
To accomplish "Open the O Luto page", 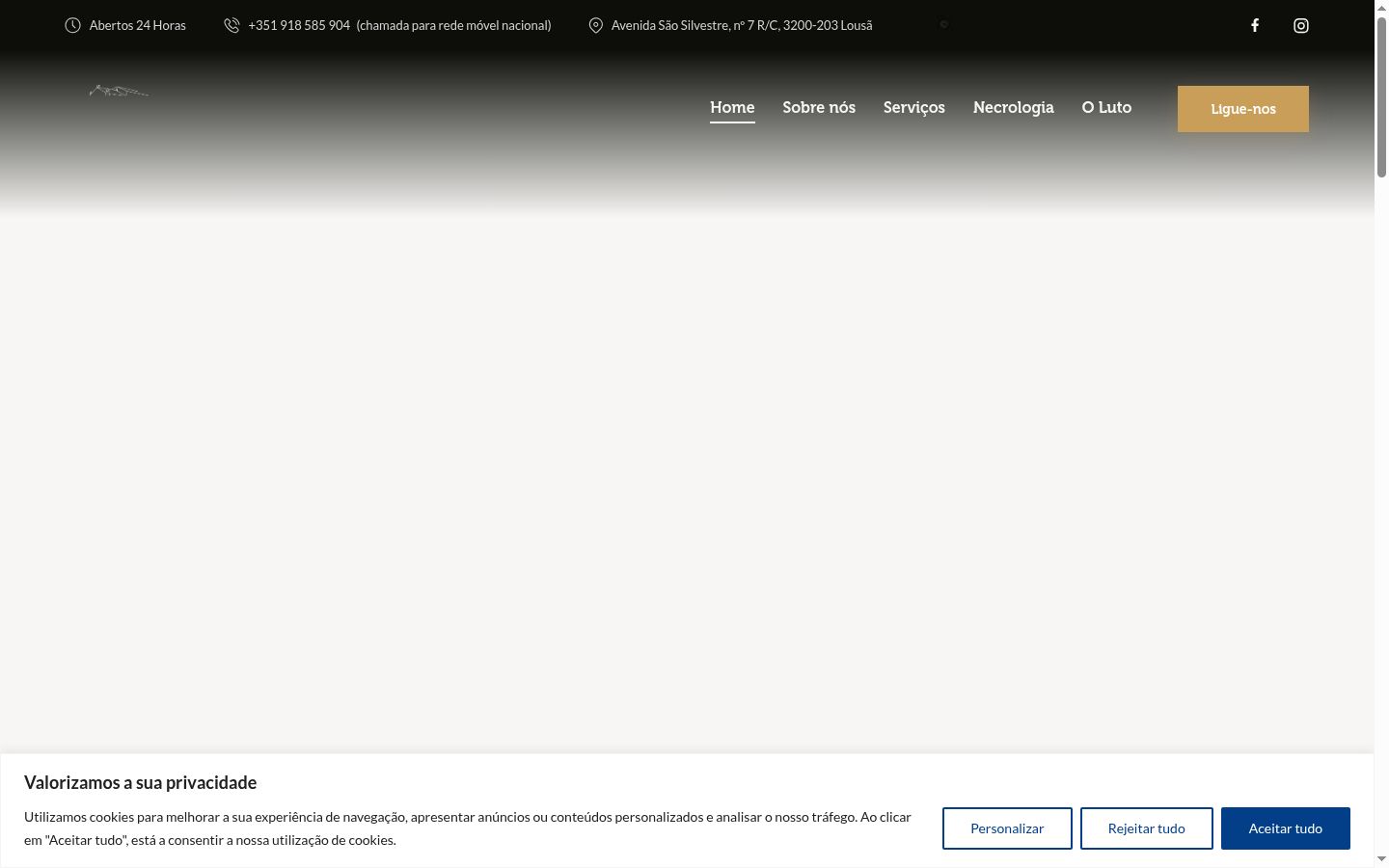I will [1106, 107].
